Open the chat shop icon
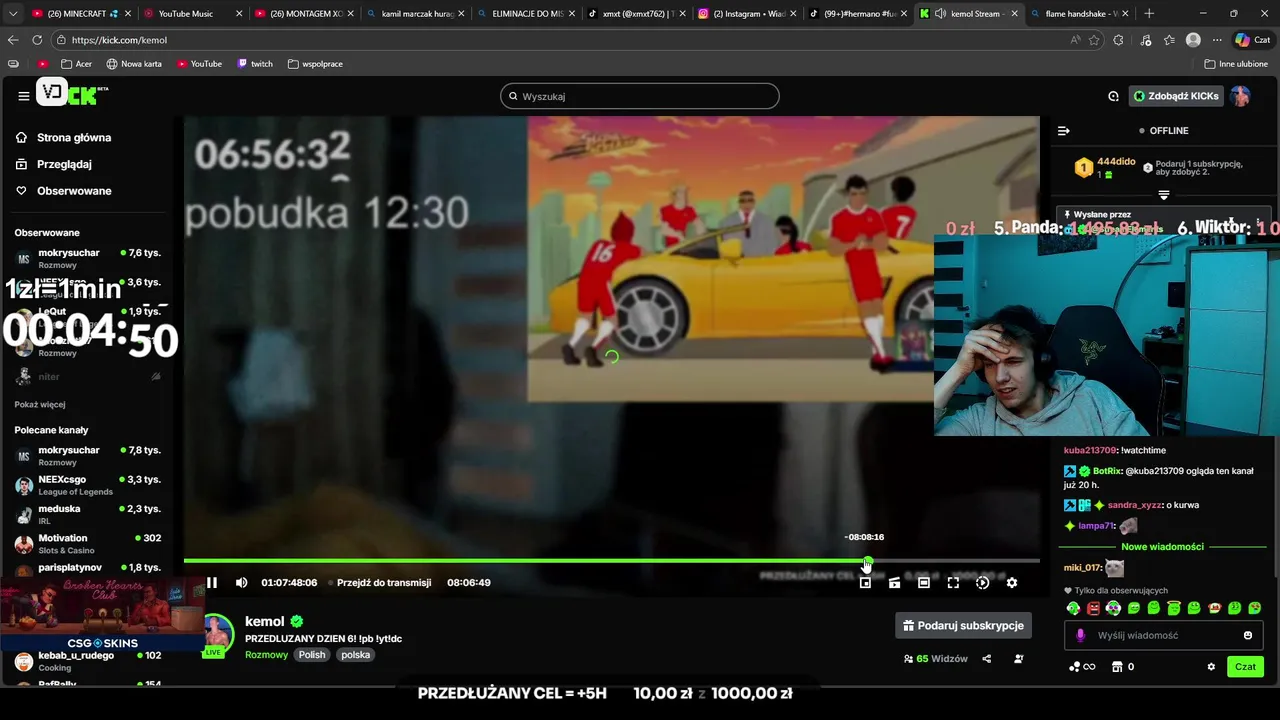 point(1117,667)
